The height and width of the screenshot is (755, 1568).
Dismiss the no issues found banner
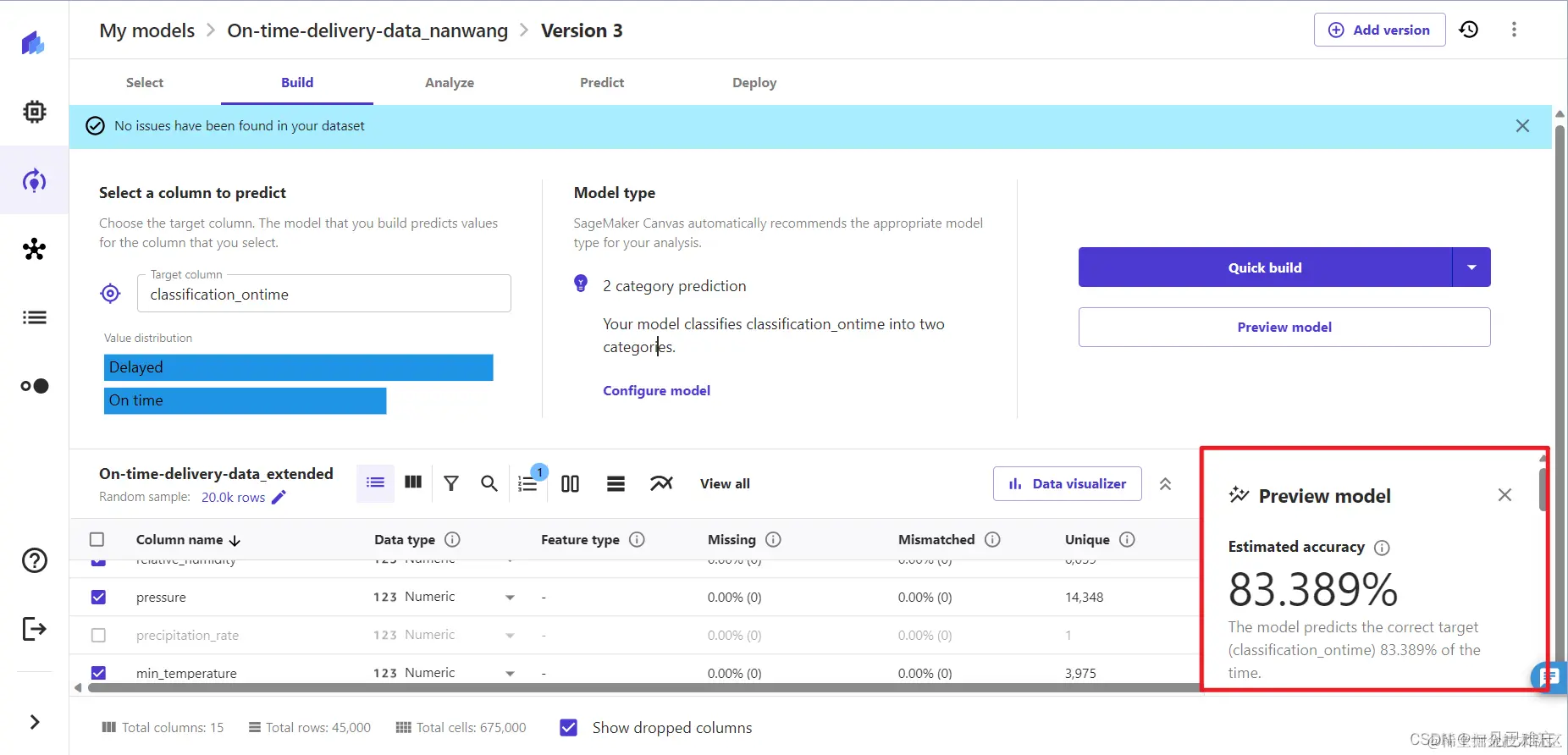point(1522,126)
